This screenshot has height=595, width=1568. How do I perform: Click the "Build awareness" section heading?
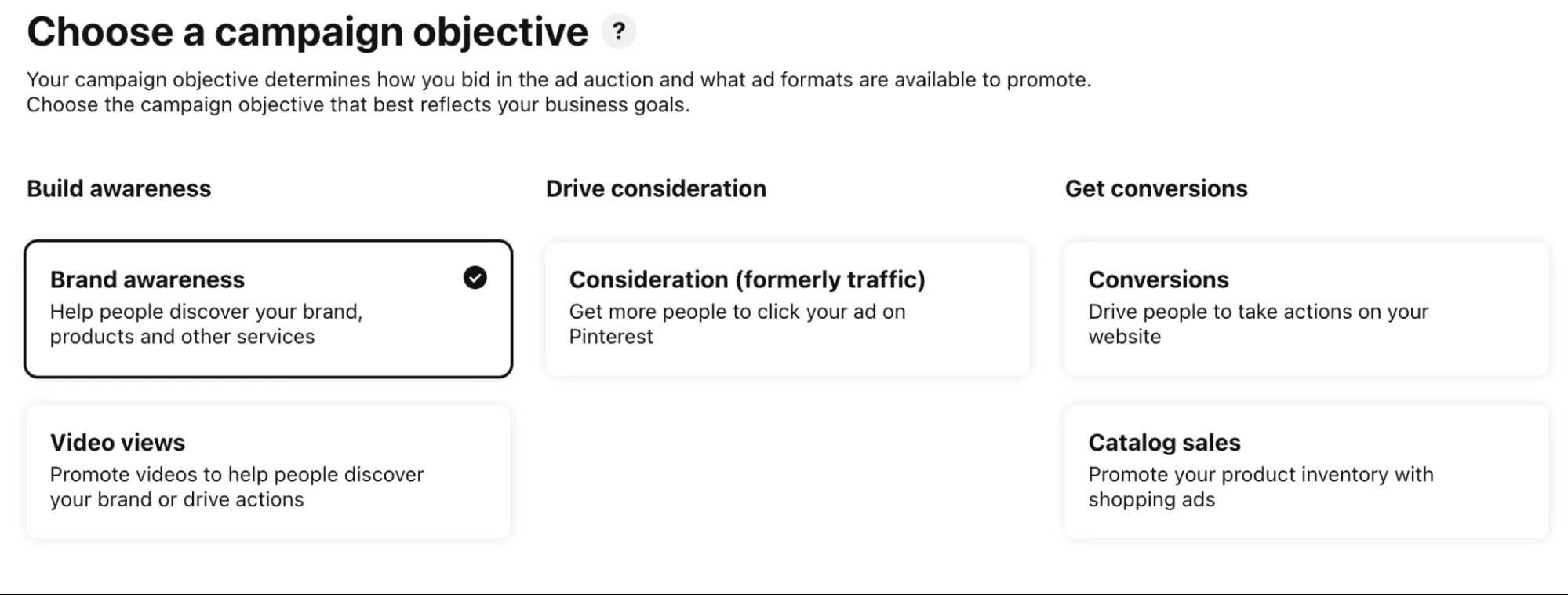point(119,188)
